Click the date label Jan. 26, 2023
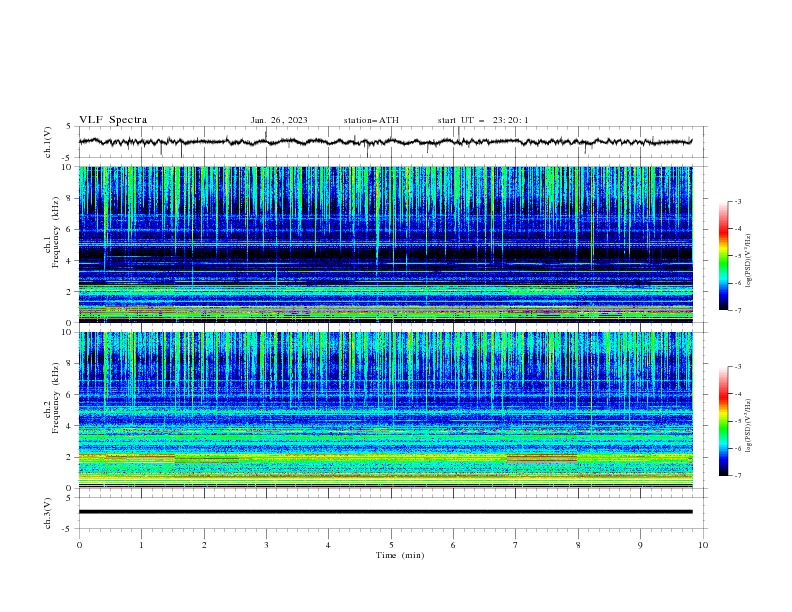Viewport: 792px width, 612px height. (x=279, y=120)
